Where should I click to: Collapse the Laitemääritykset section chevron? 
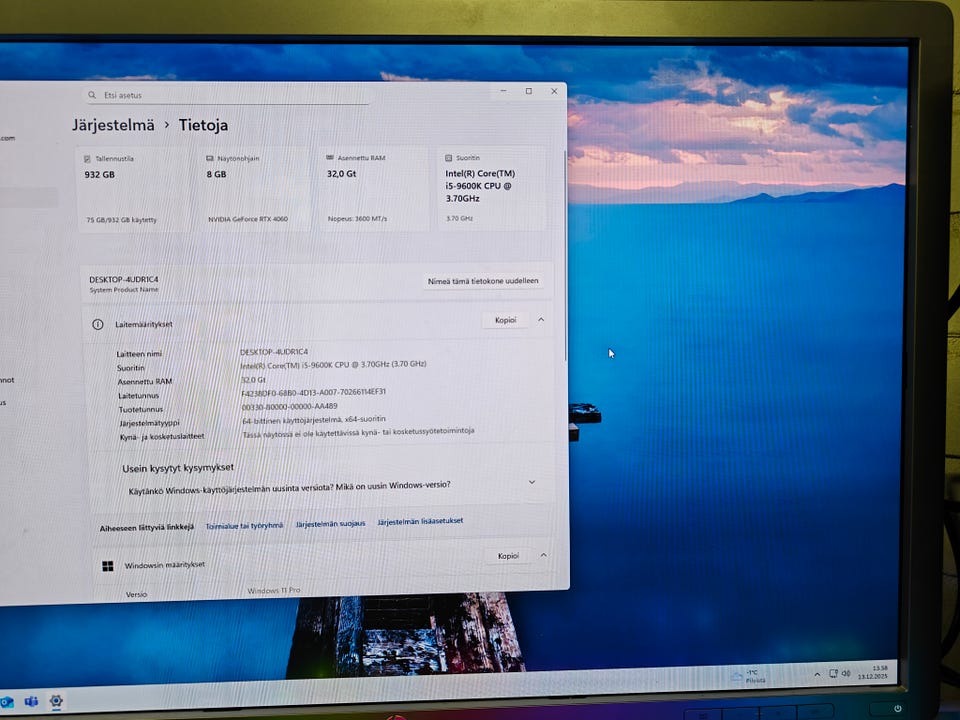[x=541, y=320]
